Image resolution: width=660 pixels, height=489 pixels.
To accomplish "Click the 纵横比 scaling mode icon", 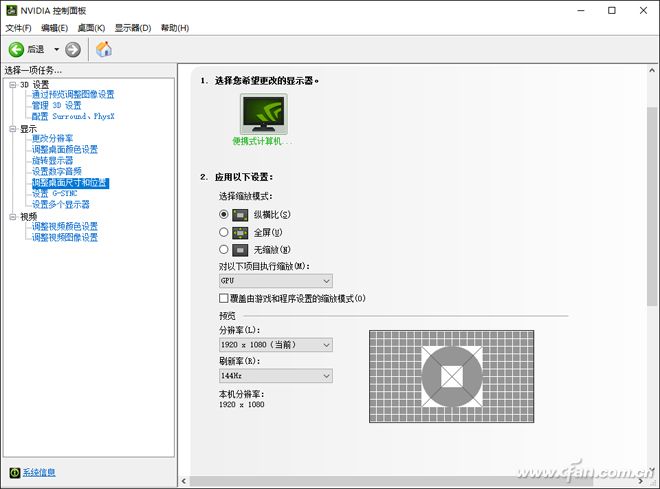I will [x=240, y=215].
